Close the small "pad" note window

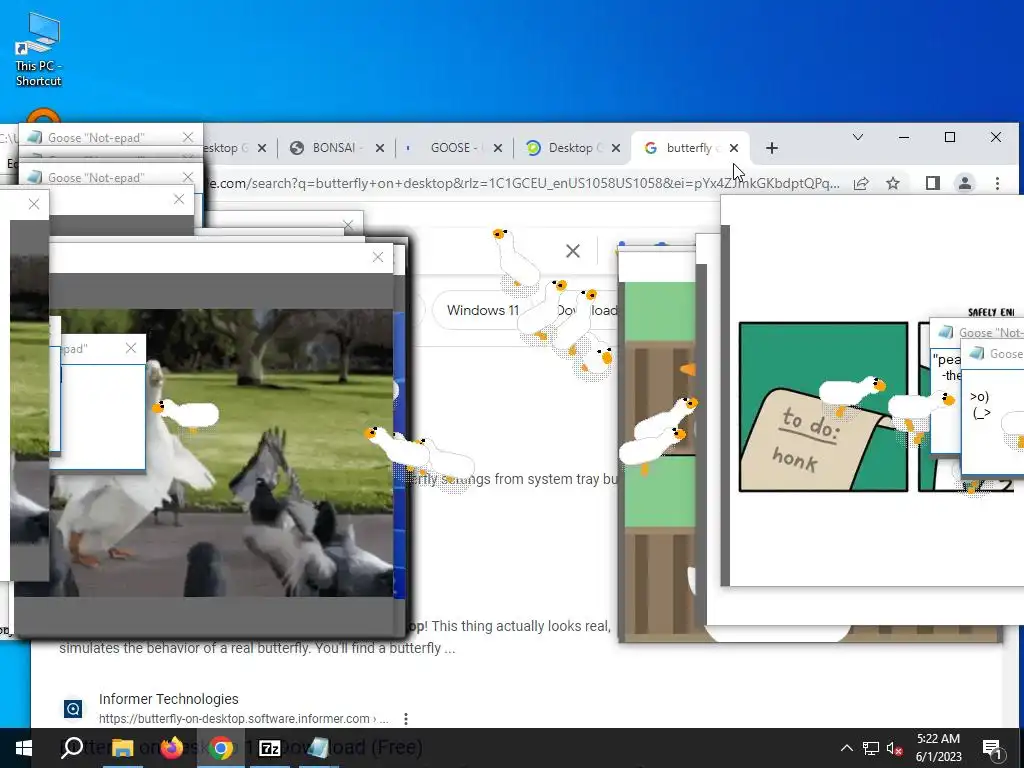131,348
